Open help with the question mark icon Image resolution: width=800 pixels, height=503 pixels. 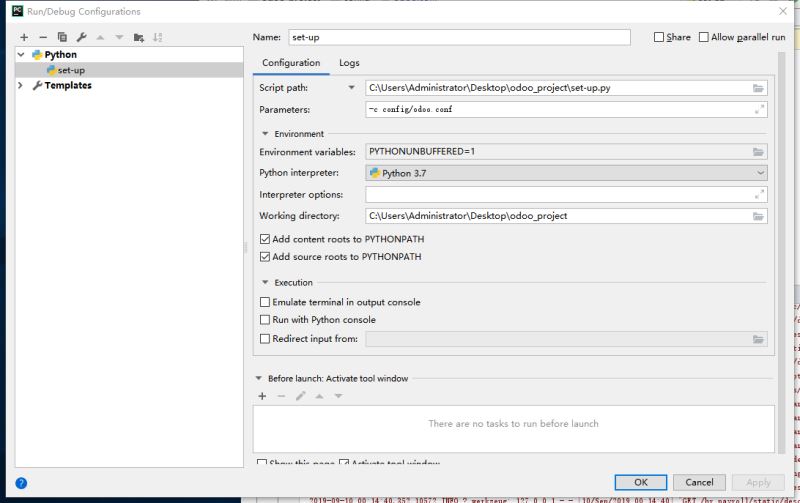(21, 483)
